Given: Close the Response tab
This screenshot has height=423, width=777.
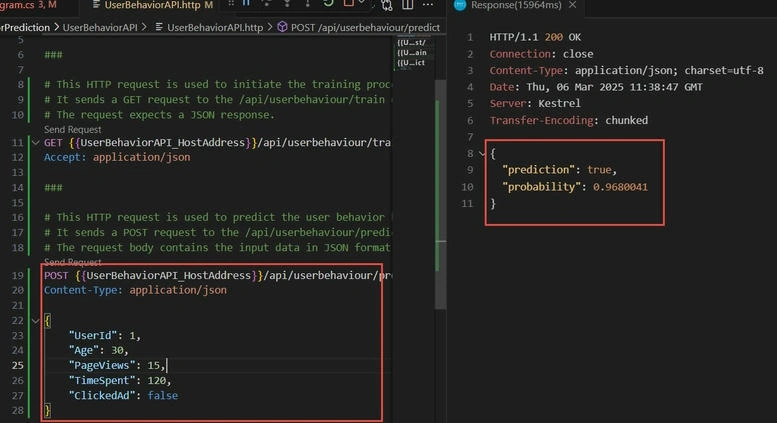Looking at the screenshot, I should (572, 5).
